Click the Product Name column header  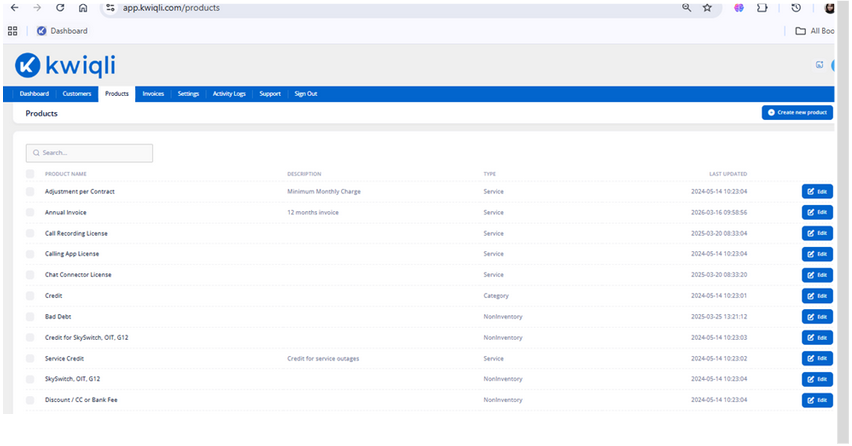[66, 174]
